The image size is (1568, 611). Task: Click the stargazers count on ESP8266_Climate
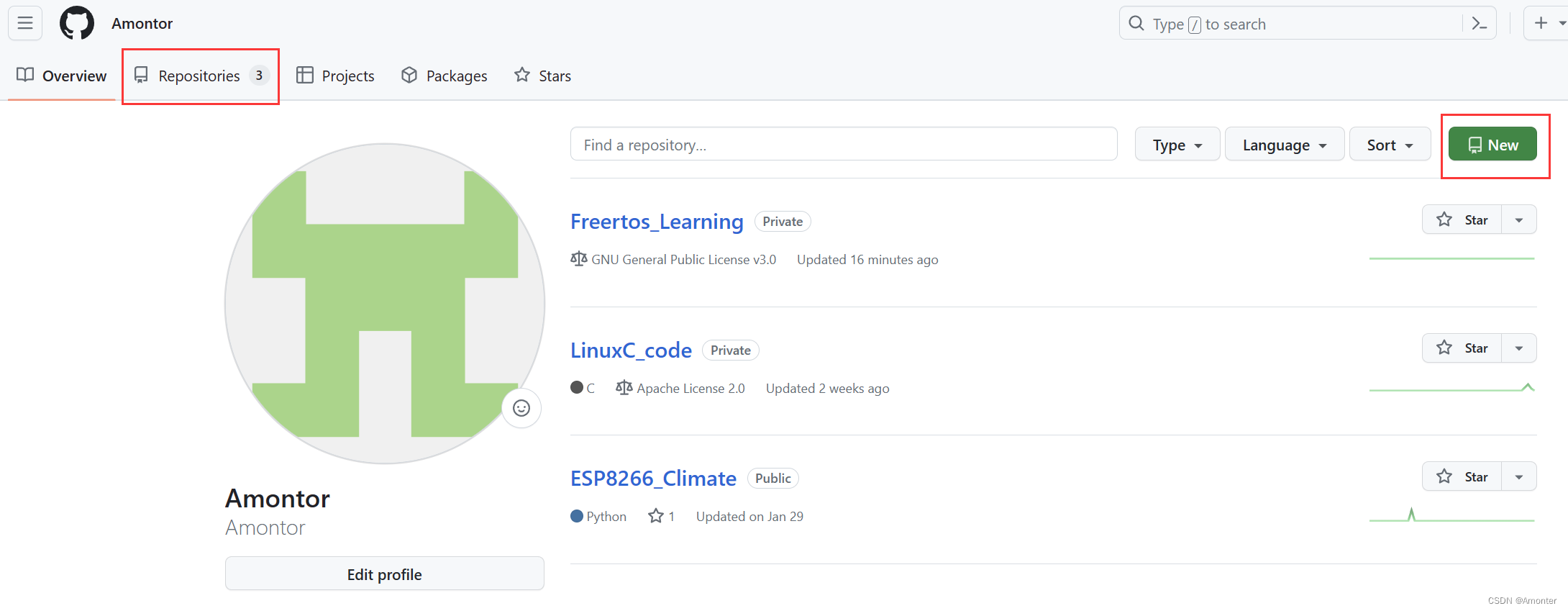click(662, 516)
